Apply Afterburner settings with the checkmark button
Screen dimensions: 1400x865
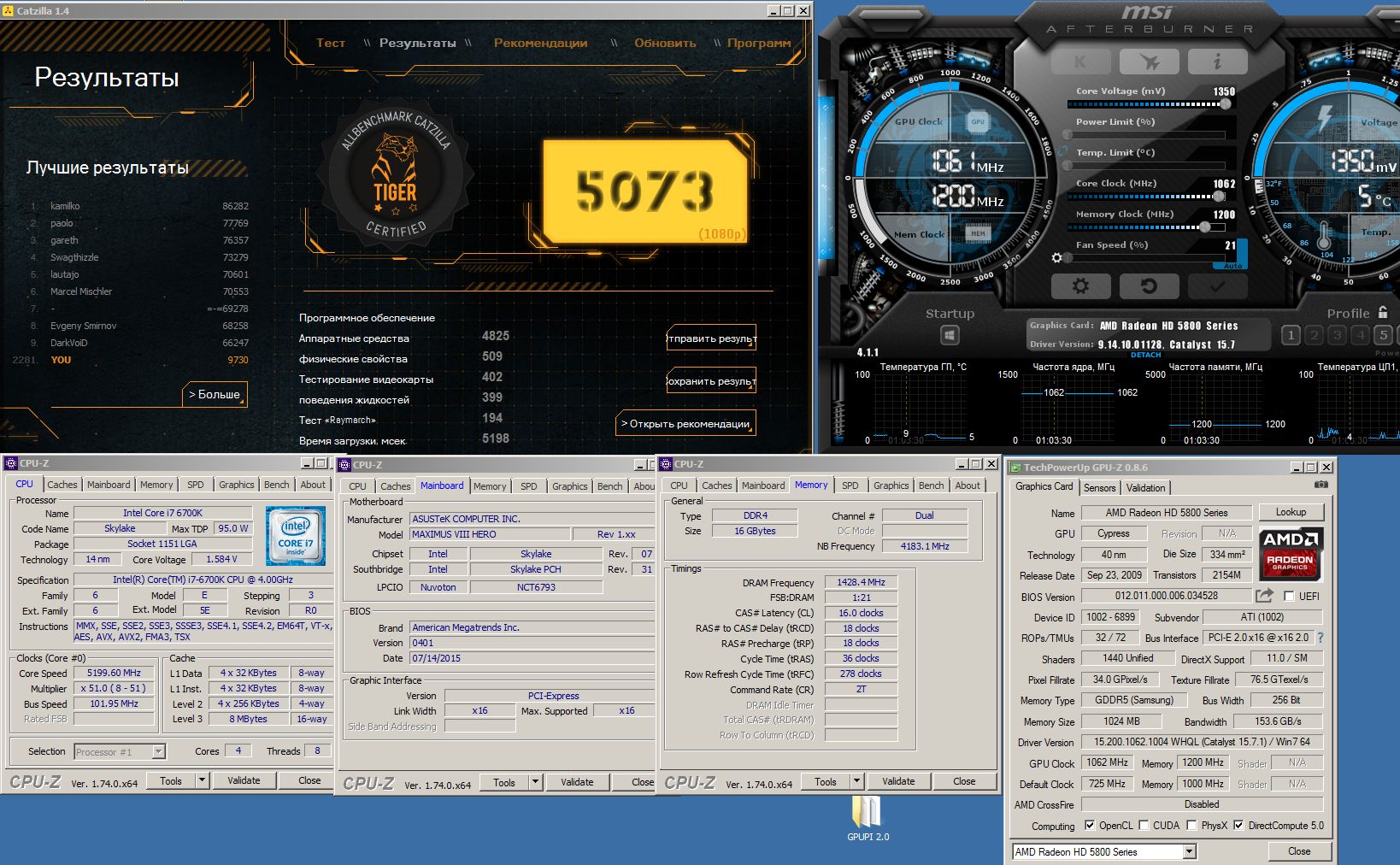click(1217, 286)
